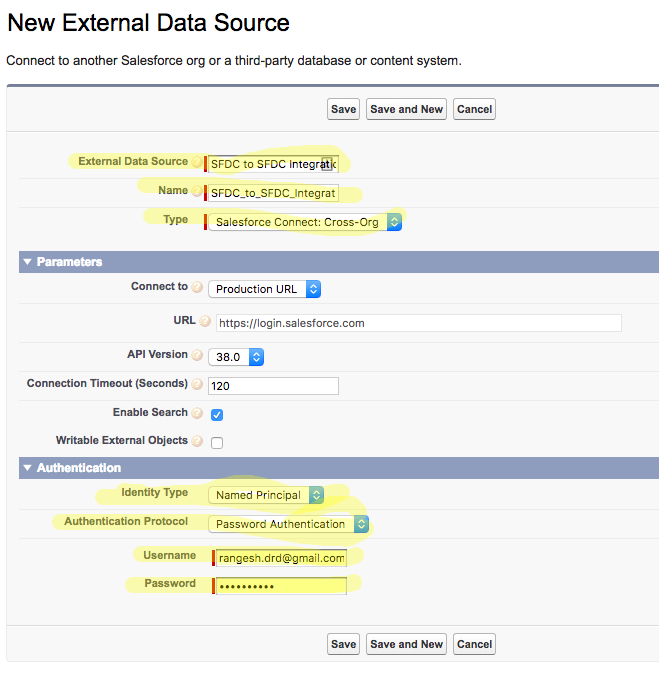This screenshot has width=659, height=689.
Task: Open the Connect to dropdown showing Production URL
Action: pos(264,289)
